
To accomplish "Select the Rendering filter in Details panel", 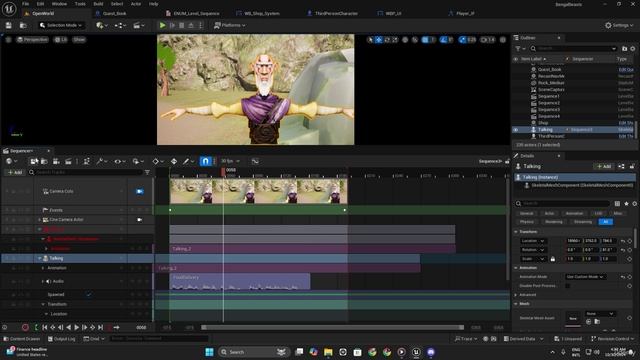I will pos(554,222).
